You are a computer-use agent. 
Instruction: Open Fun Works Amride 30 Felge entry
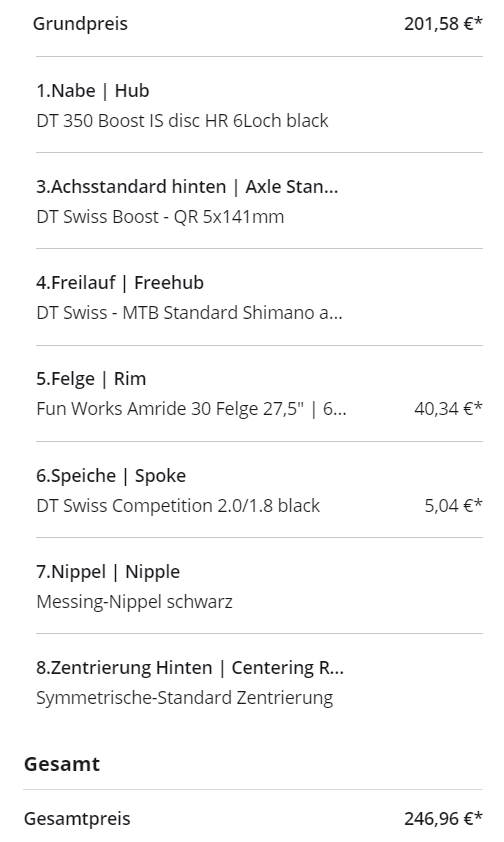191,409
